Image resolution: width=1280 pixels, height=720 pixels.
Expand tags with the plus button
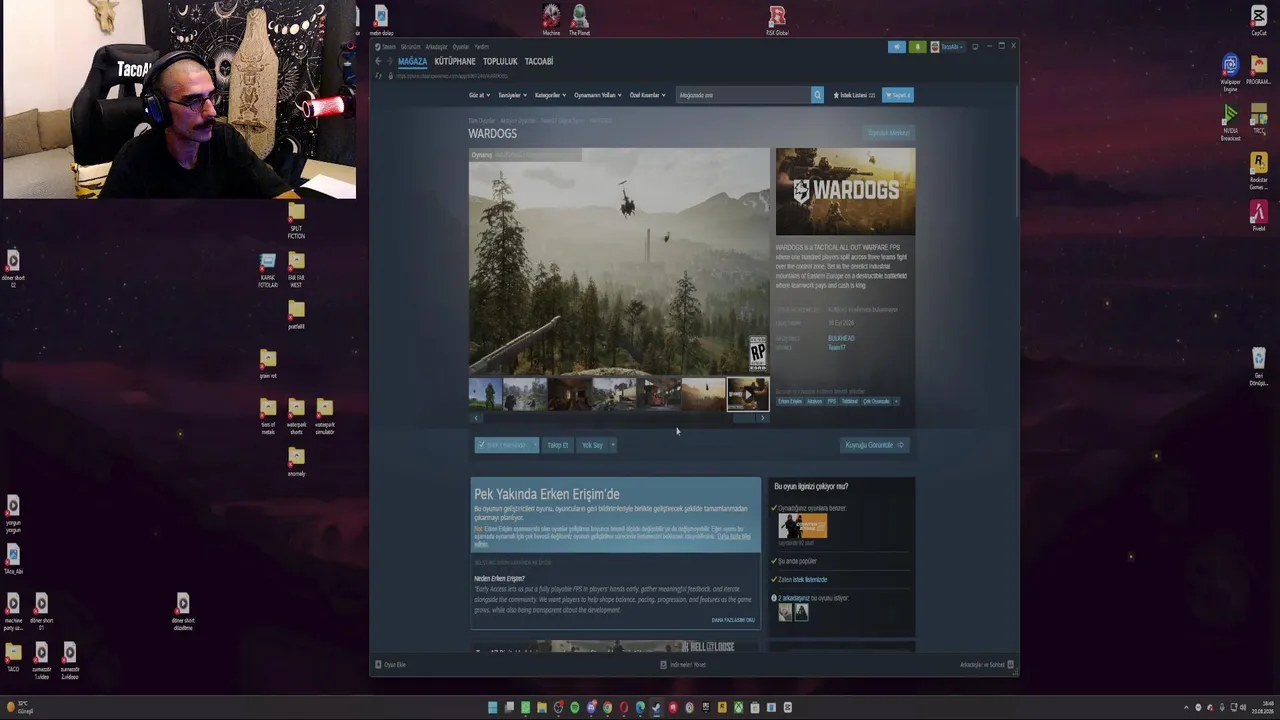point(896,401)
